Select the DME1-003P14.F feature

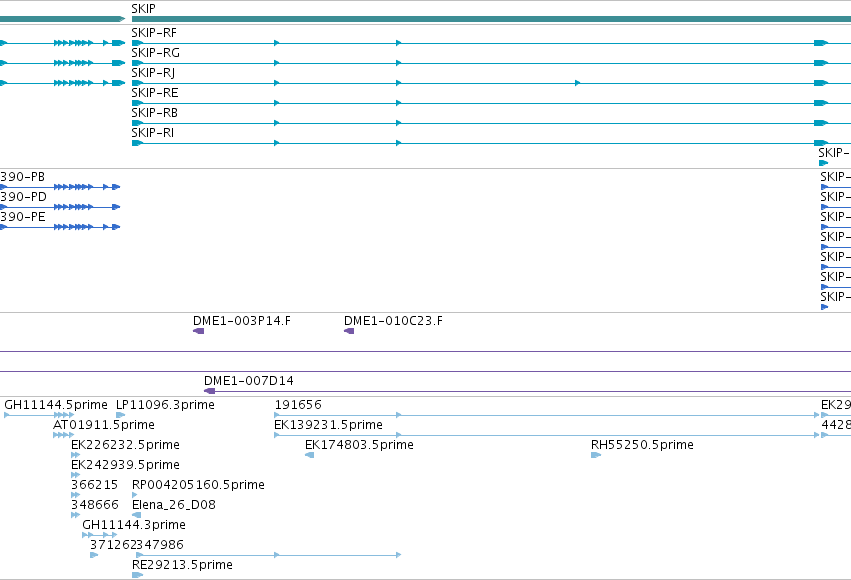click(x=242, y=321)
